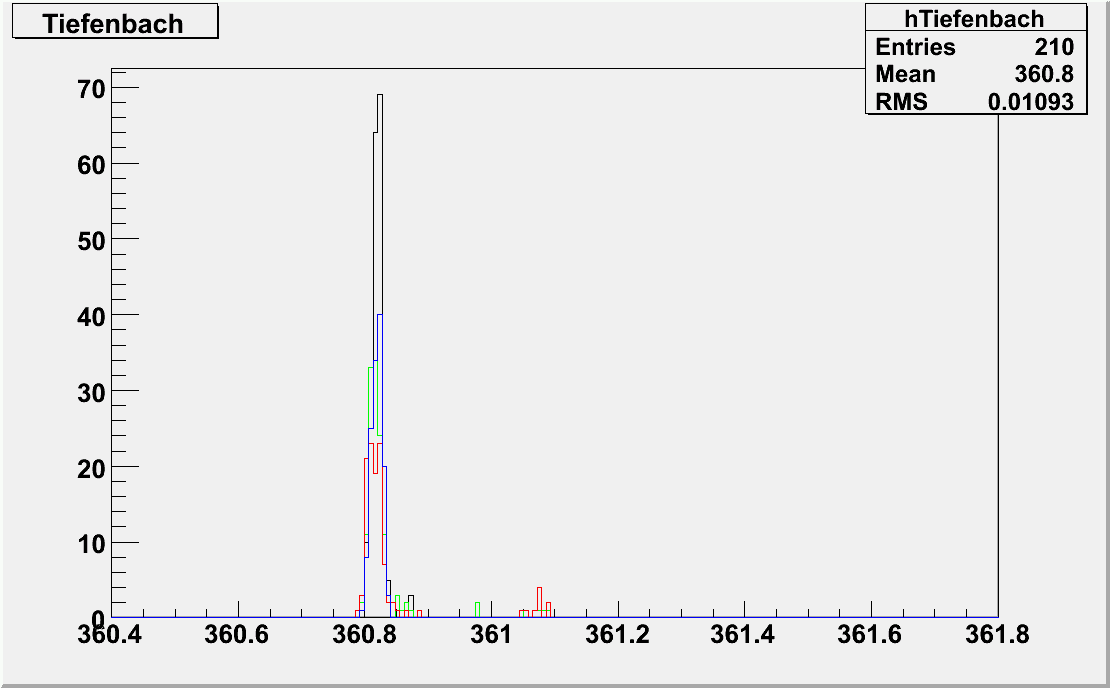Screen dimensions: 1110x688
Task: Click the y-axis label 50
Action: click(x=91, y=240)
